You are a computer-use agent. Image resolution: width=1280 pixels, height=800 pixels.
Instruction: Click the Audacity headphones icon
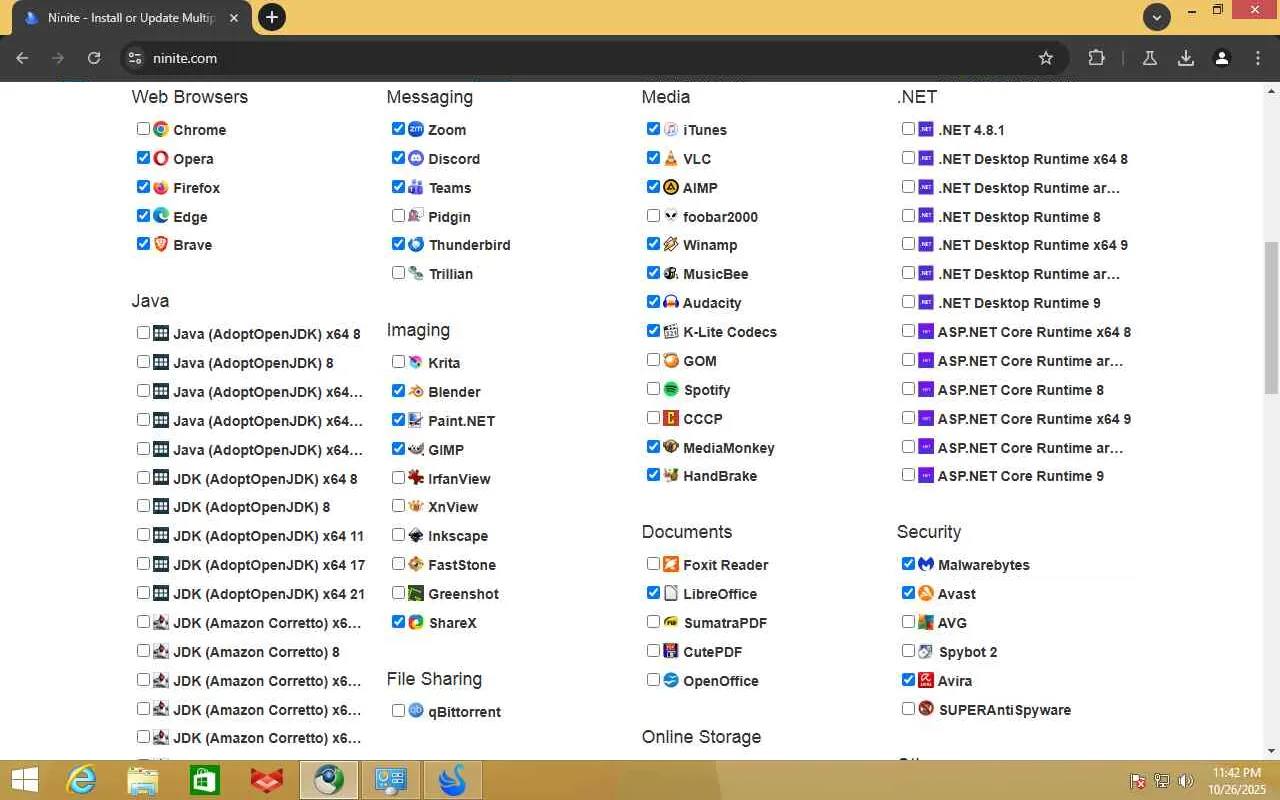coord(671,302)
